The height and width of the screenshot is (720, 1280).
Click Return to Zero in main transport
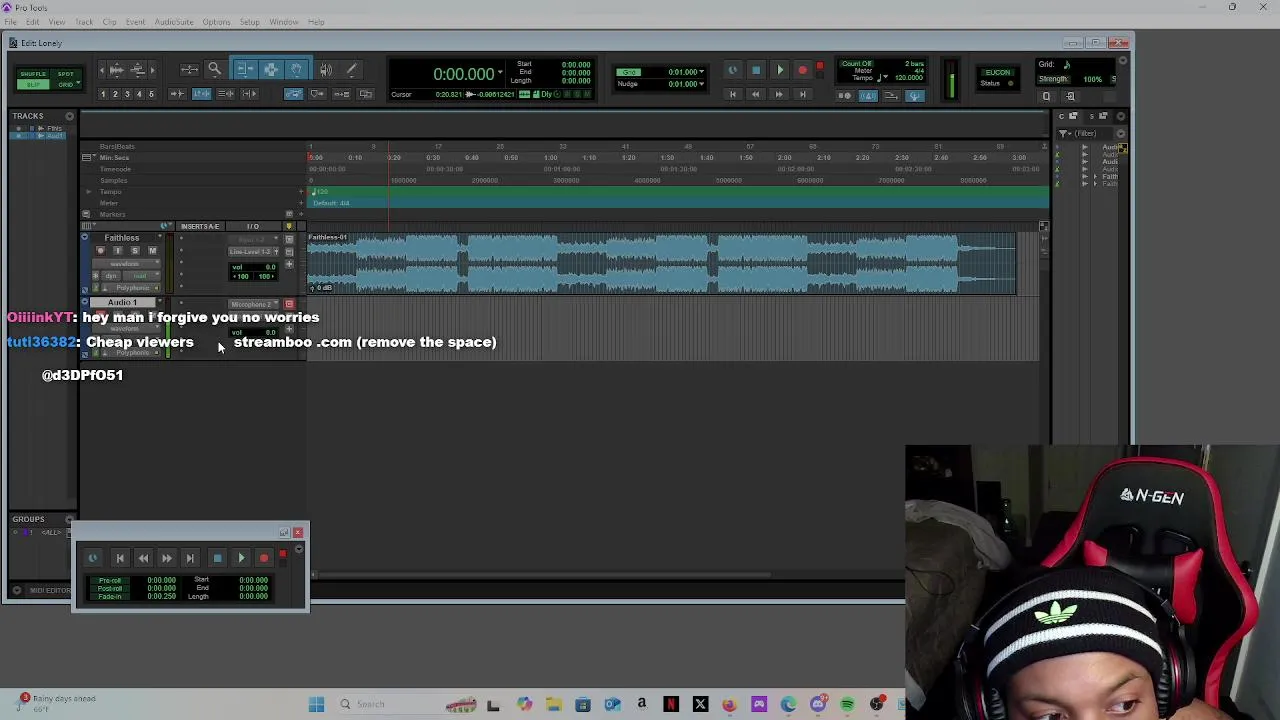pyautogui.click(x=733, y=94)
